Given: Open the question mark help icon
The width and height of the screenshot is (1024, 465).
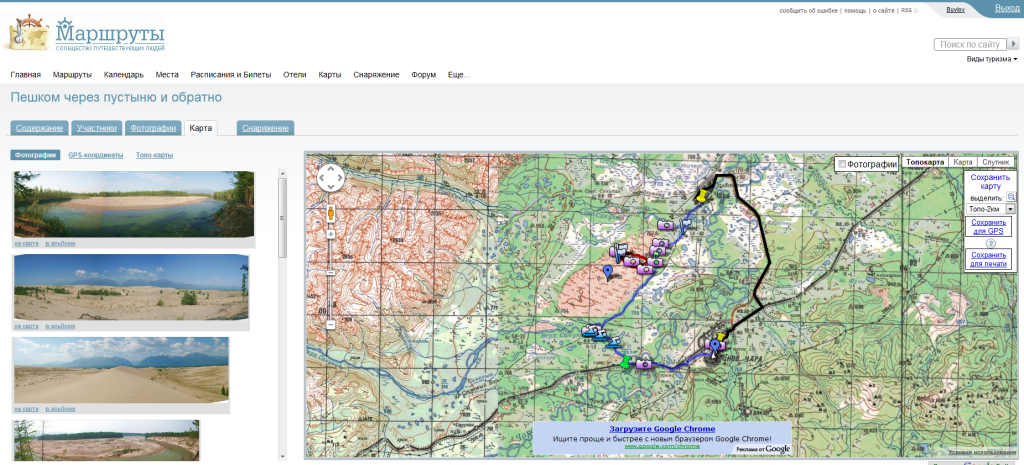Looking at the screenshot, I should click(990, 243).
